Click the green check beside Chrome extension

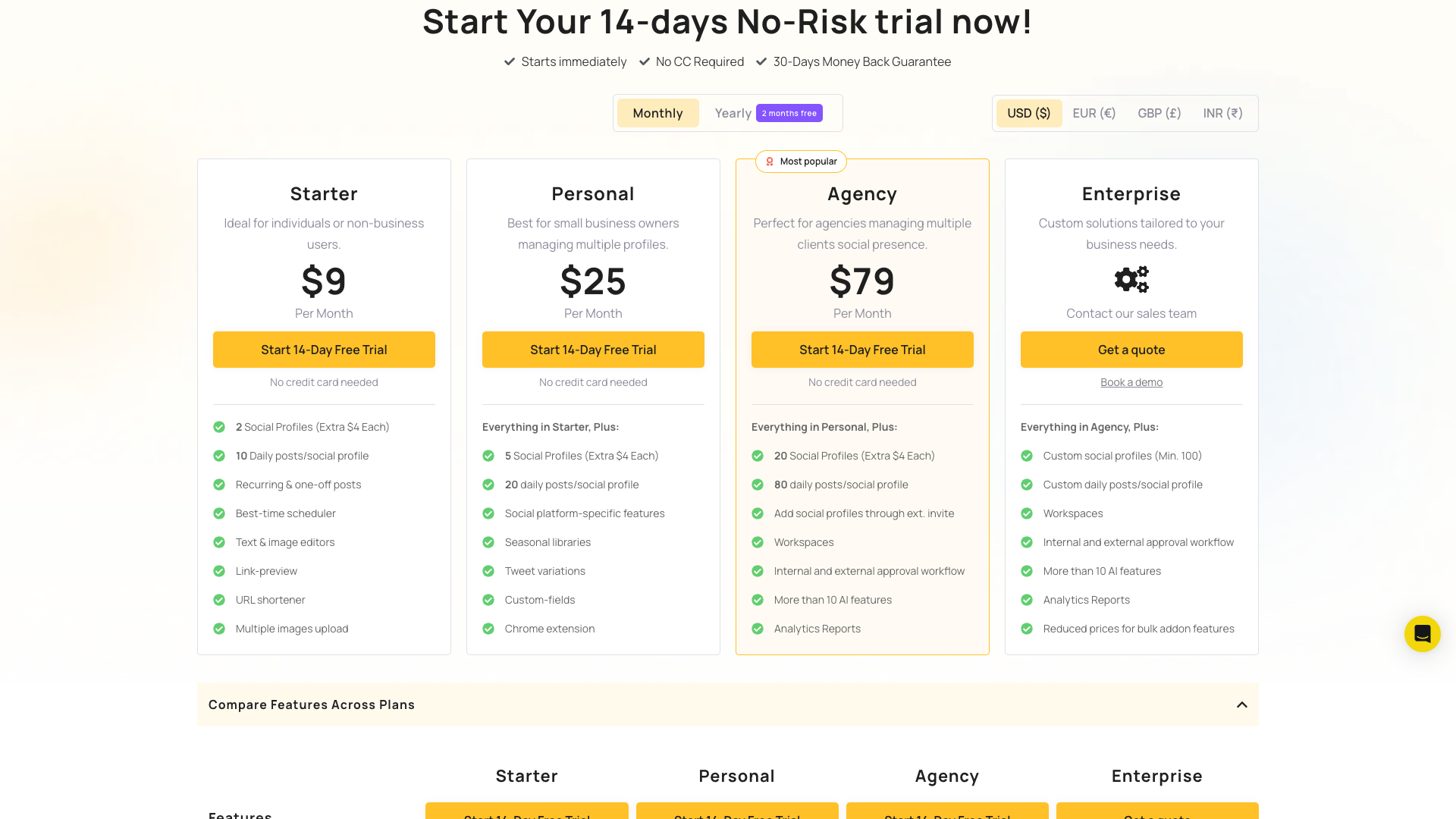tap(488, 629)
